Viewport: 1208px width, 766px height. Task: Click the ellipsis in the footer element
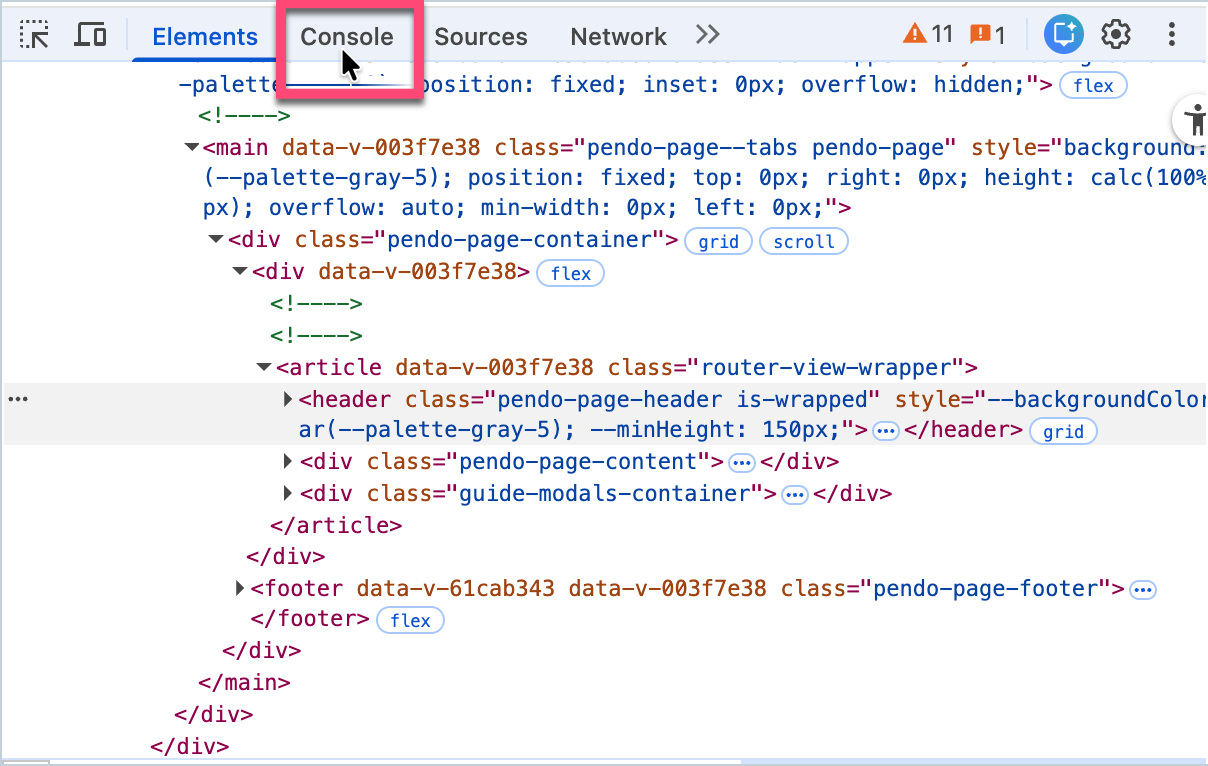coord(1142,590)
